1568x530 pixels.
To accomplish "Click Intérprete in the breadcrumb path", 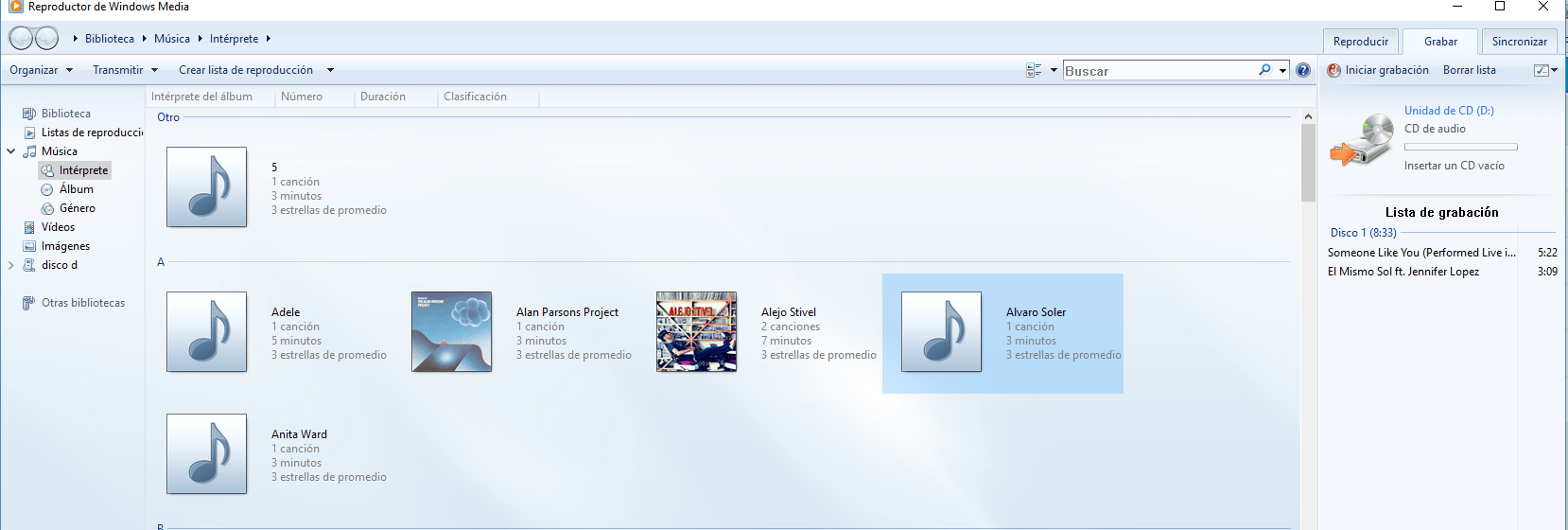I will click(234, 39).
